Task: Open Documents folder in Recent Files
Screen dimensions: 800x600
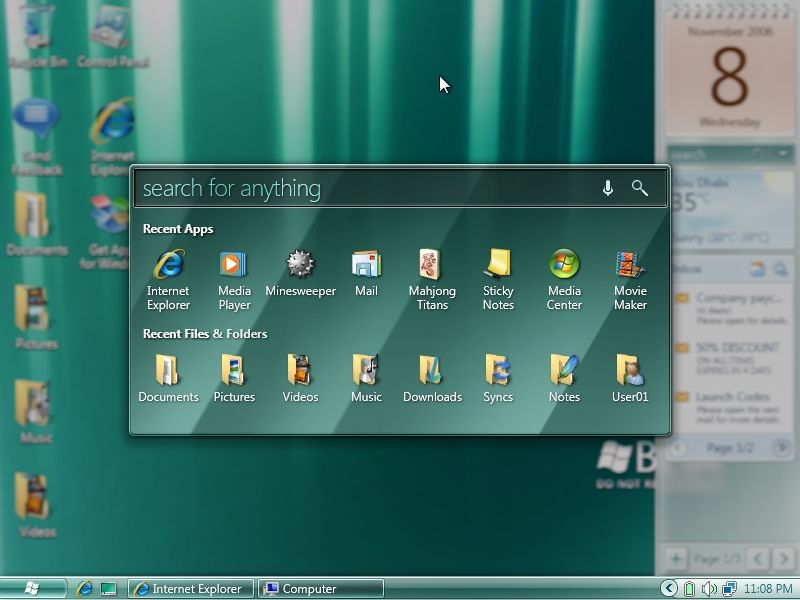Action: point(168,378)
